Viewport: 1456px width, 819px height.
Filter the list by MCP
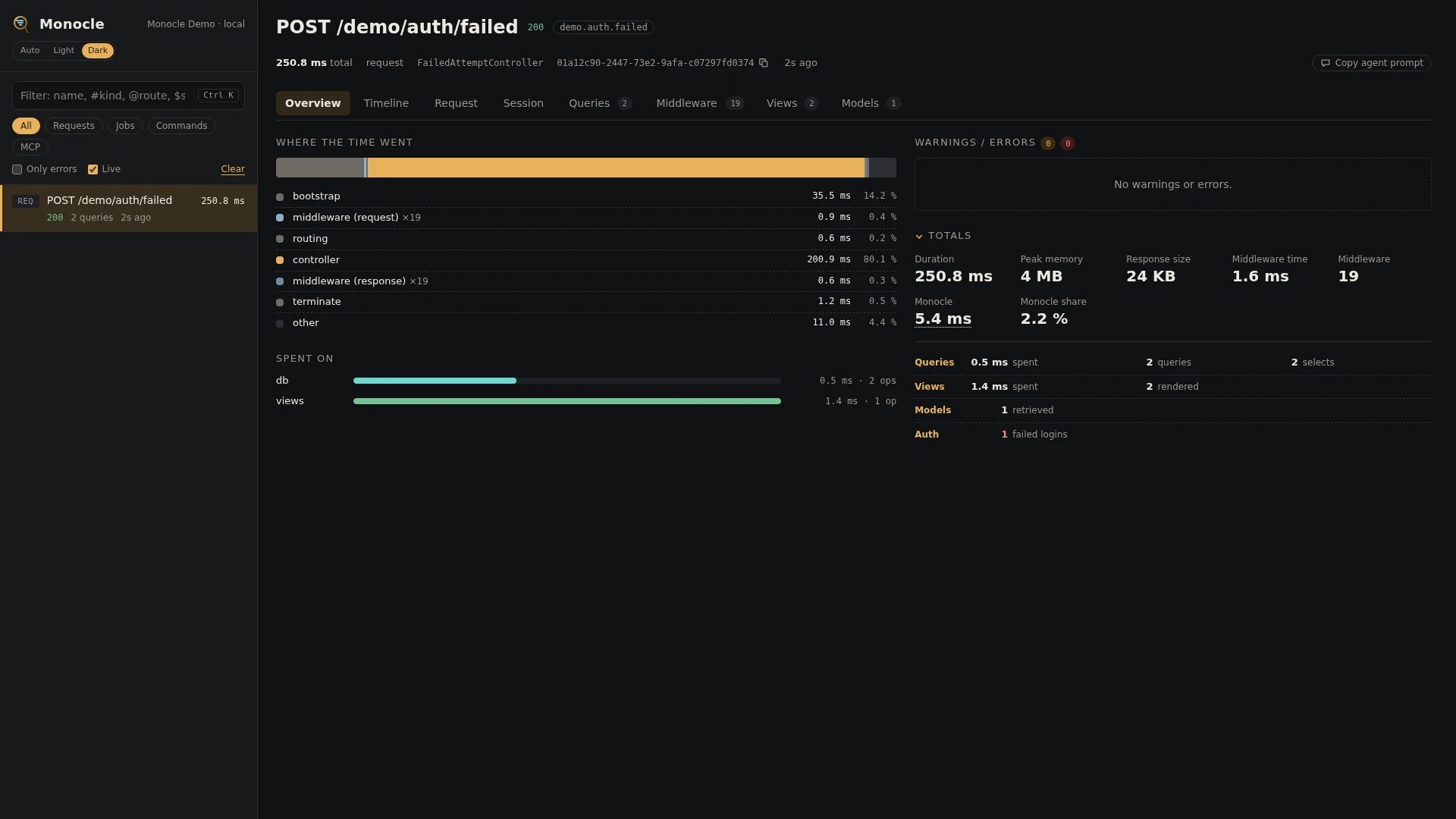30,147
